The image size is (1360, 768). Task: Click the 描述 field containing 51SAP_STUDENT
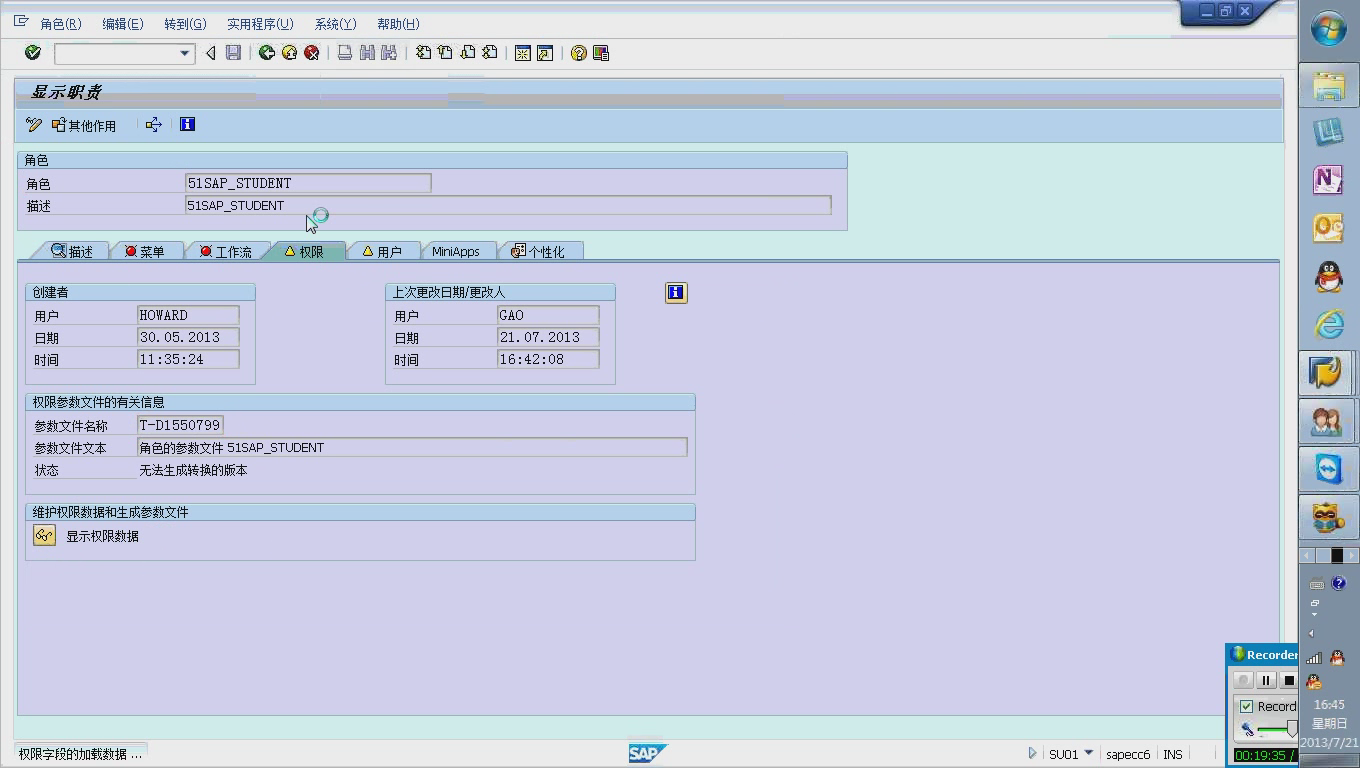coord(508,205)
